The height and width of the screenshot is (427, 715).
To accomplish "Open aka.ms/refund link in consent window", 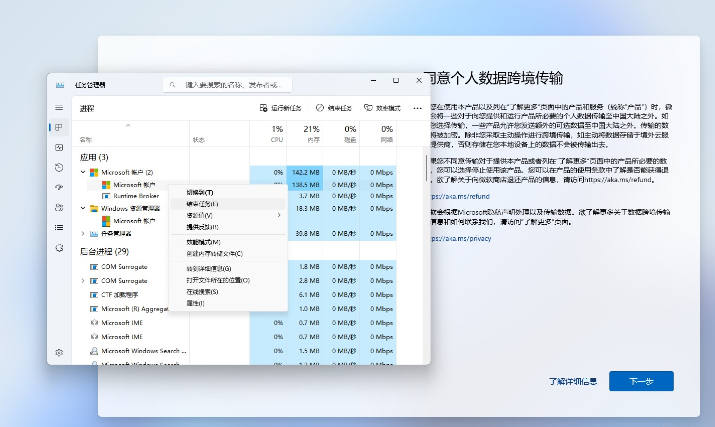I will [x=460, y=197].
